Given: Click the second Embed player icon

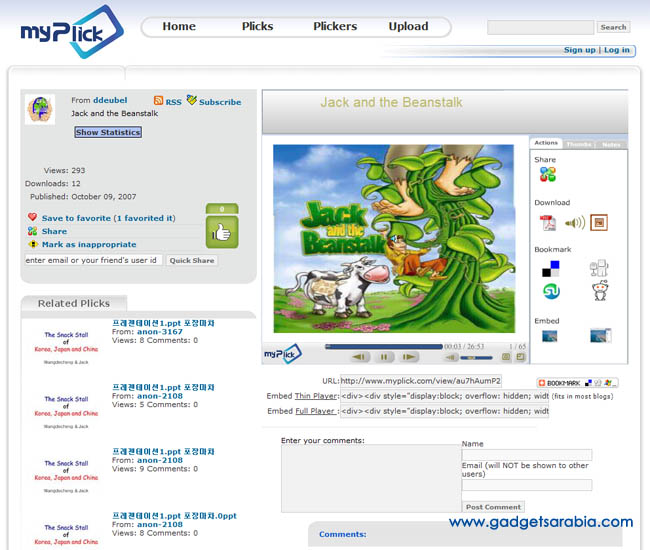Looking at the screenshot, I should 601,336.
